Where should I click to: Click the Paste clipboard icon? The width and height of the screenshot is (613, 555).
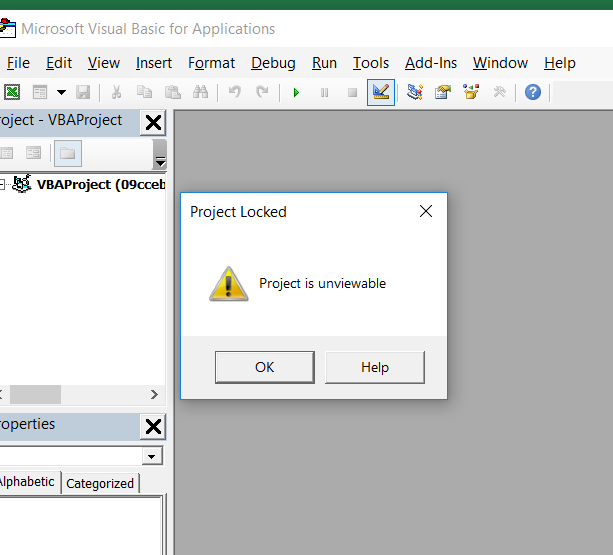(x=172, y=92)
